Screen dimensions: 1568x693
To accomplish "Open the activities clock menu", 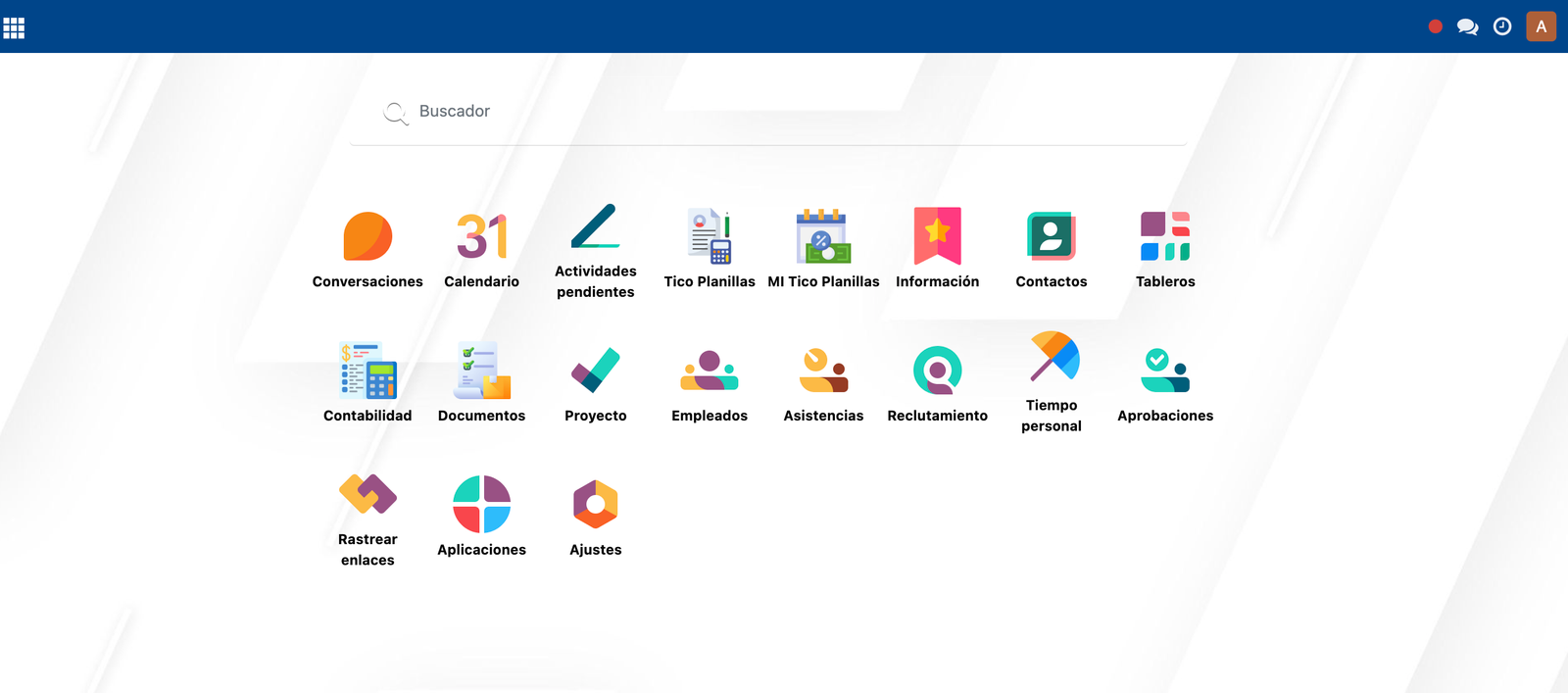I will tap(1501, 26).
